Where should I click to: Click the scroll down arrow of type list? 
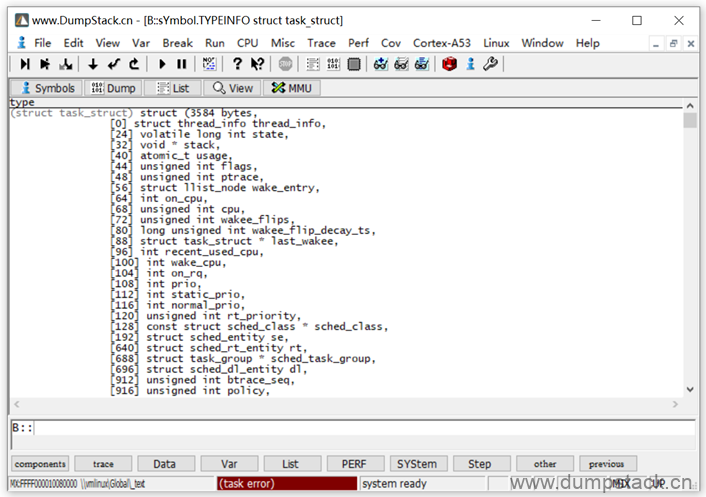click(x=690, y=389)
